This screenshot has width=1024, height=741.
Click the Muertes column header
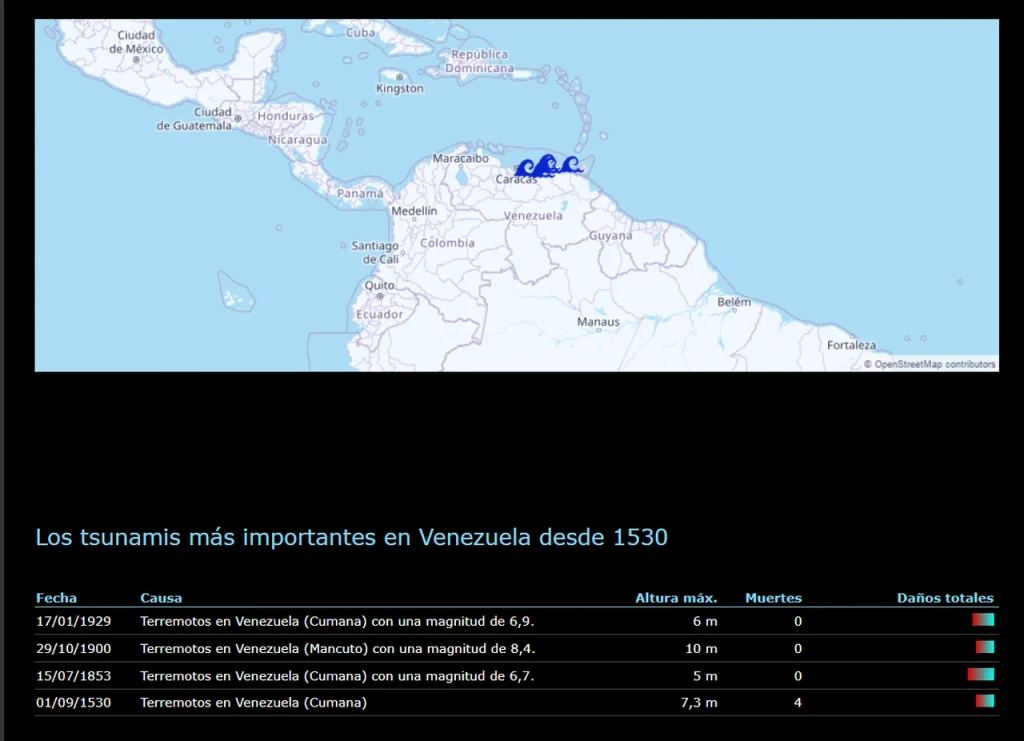pyautogui.click(x=773, y=598)
